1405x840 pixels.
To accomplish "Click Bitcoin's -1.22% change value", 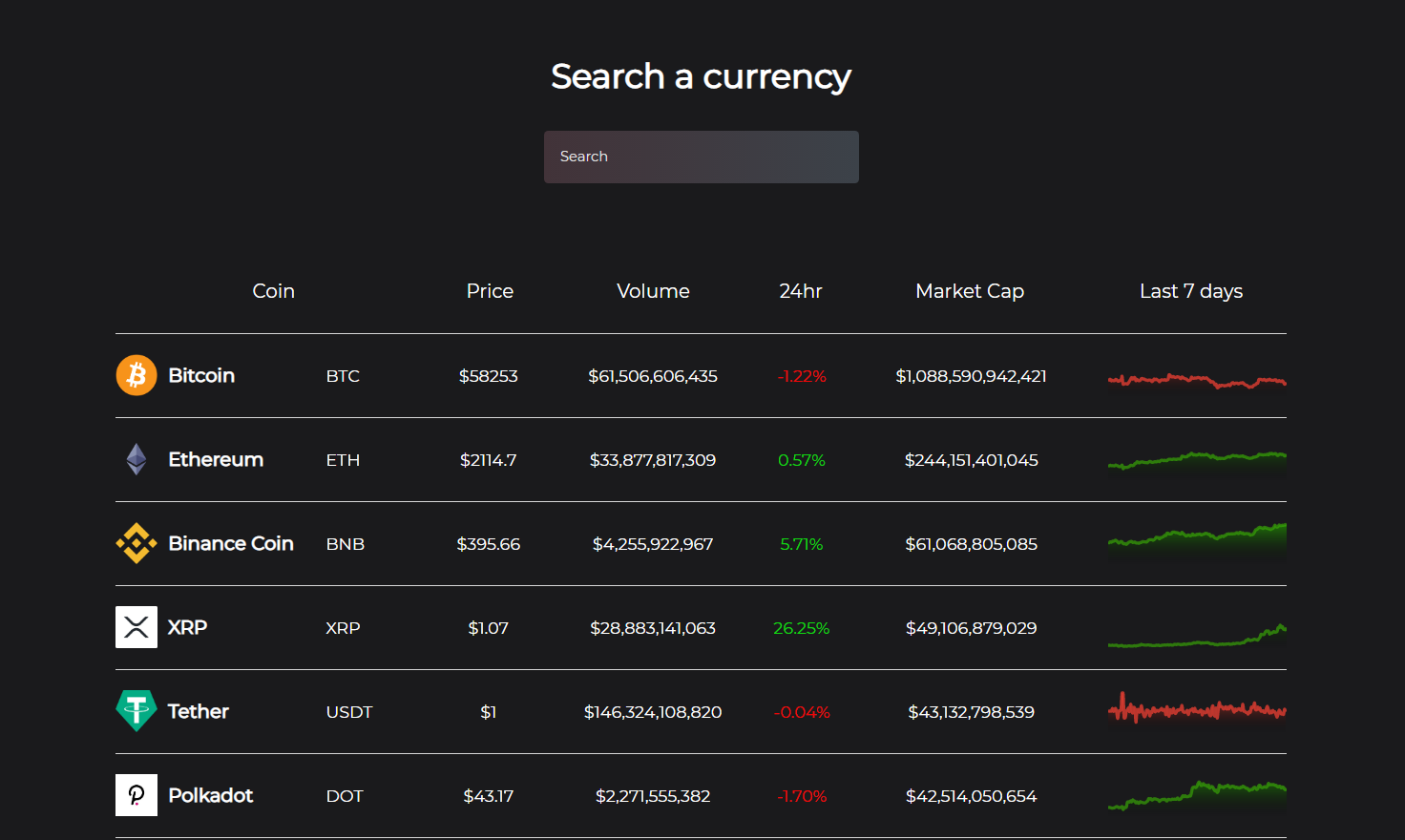I will click(802, 376).
